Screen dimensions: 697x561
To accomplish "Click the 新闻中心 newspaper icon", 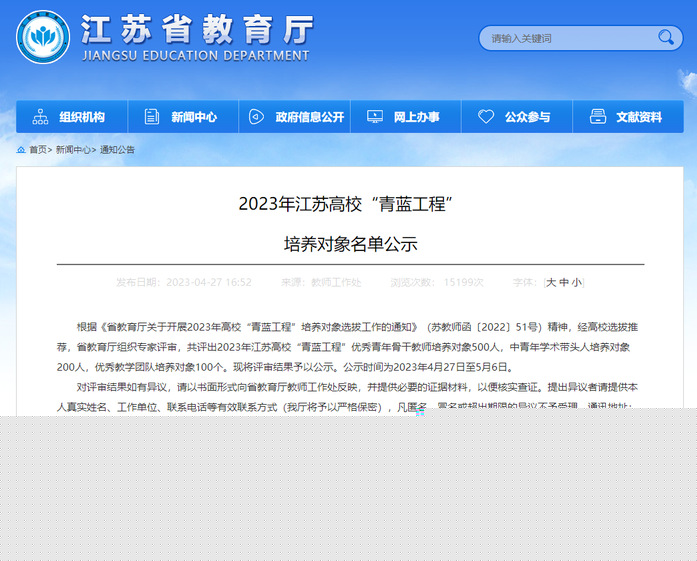I will [152, 117].
